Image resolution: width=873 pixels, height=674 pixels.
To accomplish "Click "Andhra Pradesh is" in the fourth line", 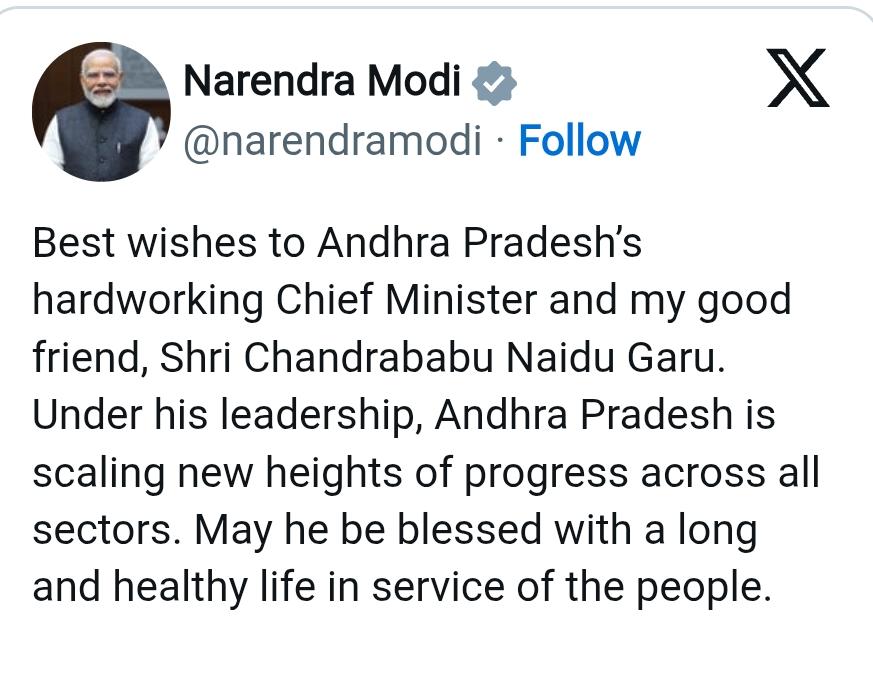I will coord(605,415).
